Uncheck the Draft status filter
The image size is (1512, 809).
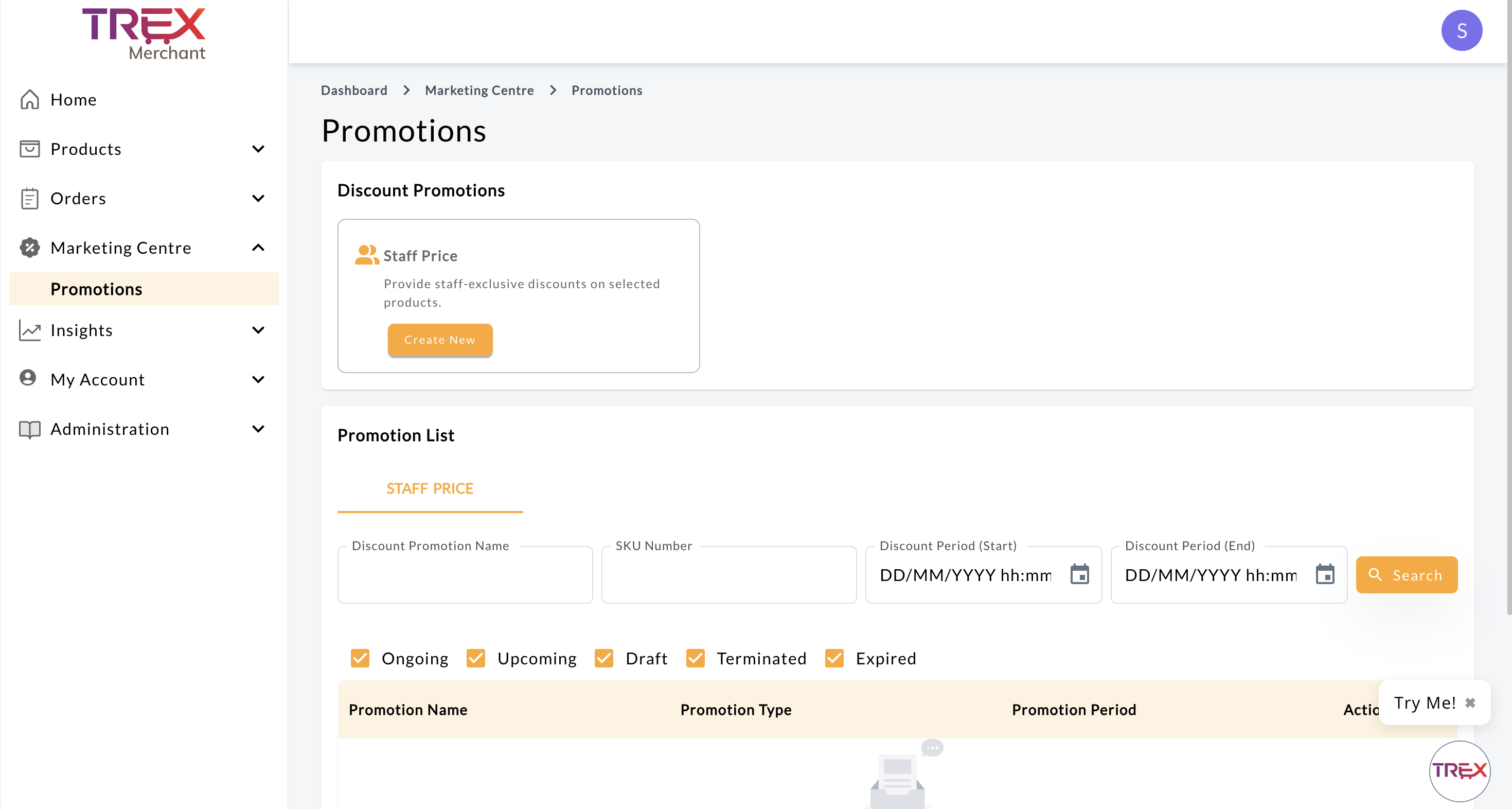604,658
